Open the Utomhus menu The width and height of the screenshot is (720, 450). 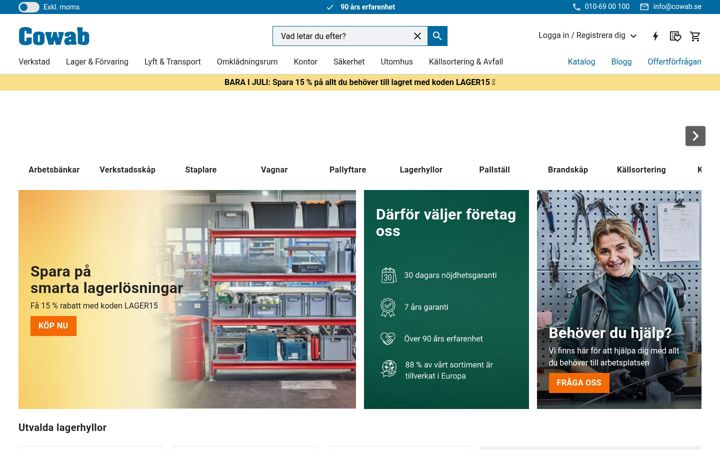tap(396, 62)
